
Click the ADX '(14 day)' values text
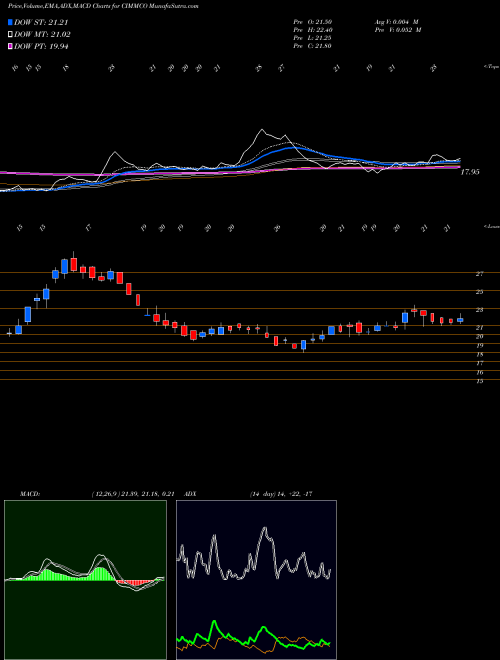click(x=281, y=493)
